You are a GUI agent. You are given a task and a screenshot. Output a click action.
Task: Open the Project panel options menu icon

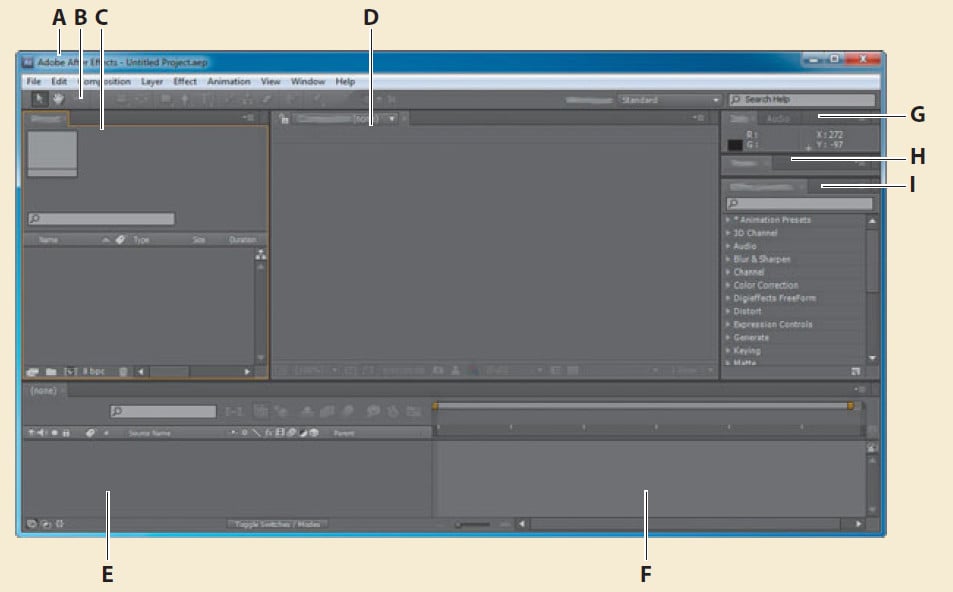click(248, 117)
